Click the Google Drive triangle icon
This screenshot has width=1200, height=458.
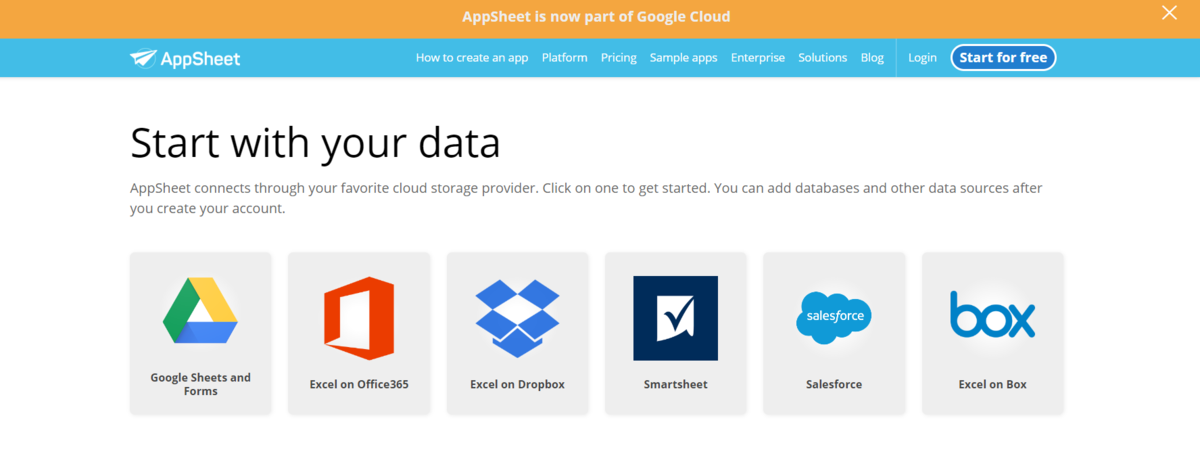click(x=200, y=311)
